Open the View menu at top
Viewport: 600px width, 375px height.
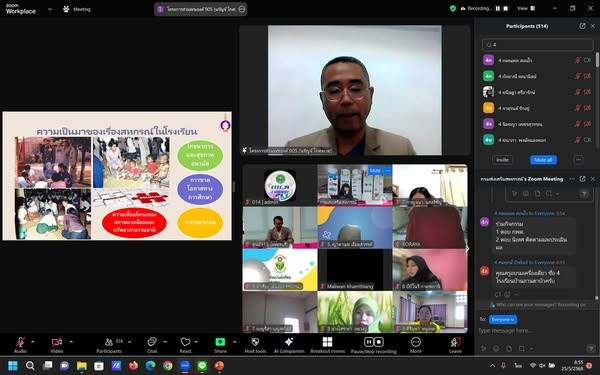click(x=526, y=8)
